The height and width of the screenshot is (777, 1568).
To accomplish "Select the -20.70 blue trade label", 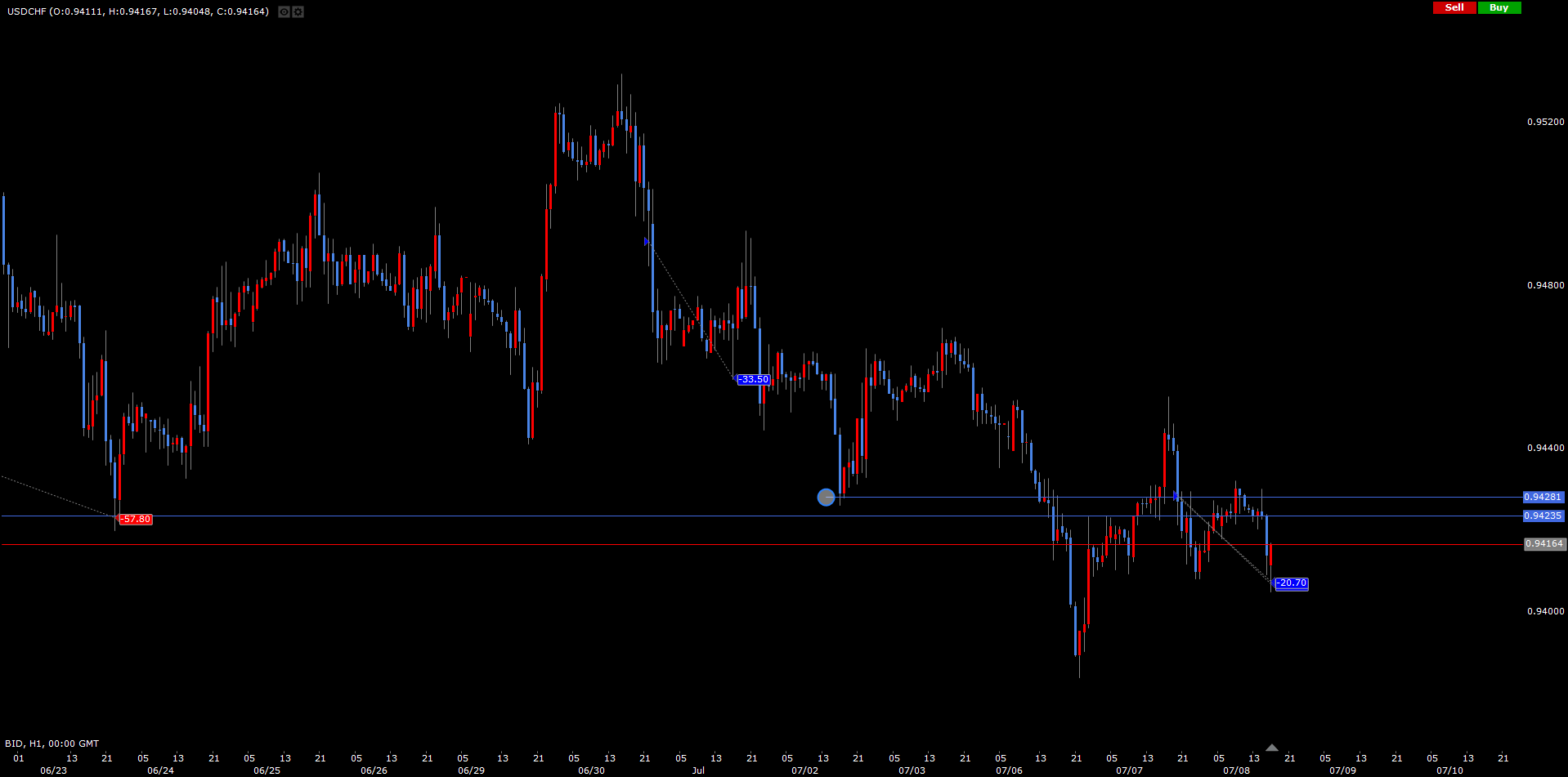I will pos(1292,583).
